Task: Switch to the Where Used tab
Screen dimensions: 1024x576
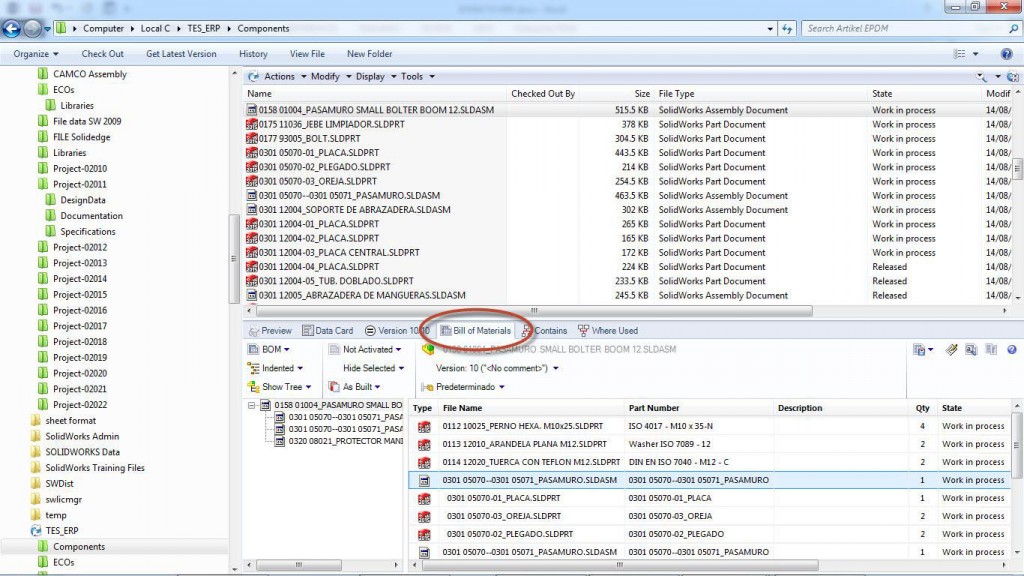Action: point(607,330)
